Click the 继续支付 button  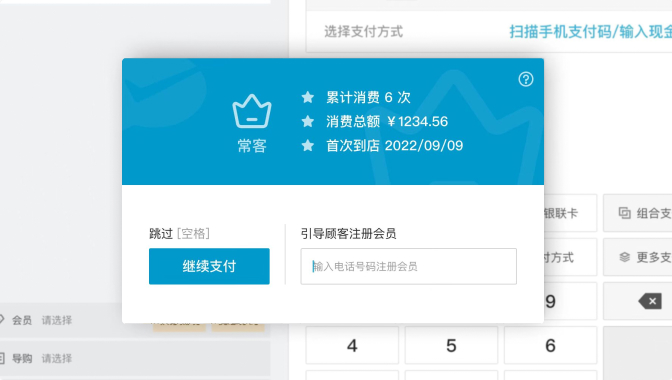pos(209,266)
